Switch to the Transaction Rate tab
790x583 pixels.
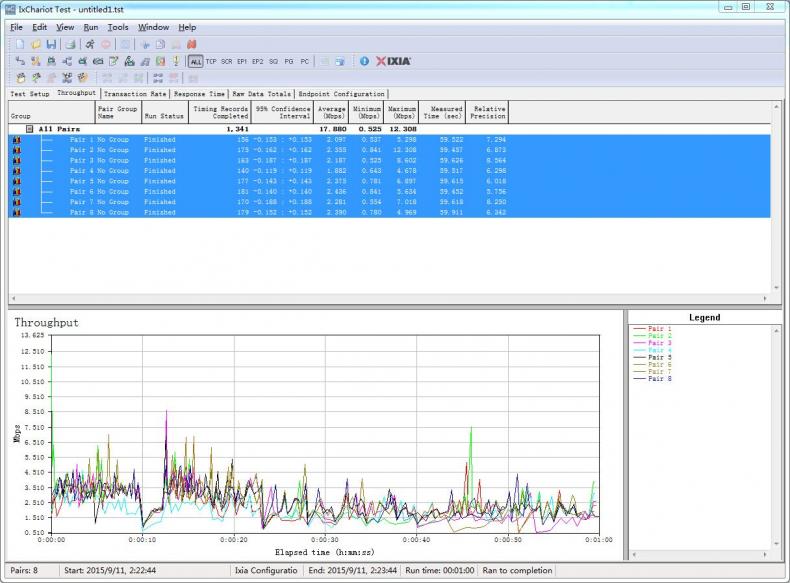coord(135,94)
